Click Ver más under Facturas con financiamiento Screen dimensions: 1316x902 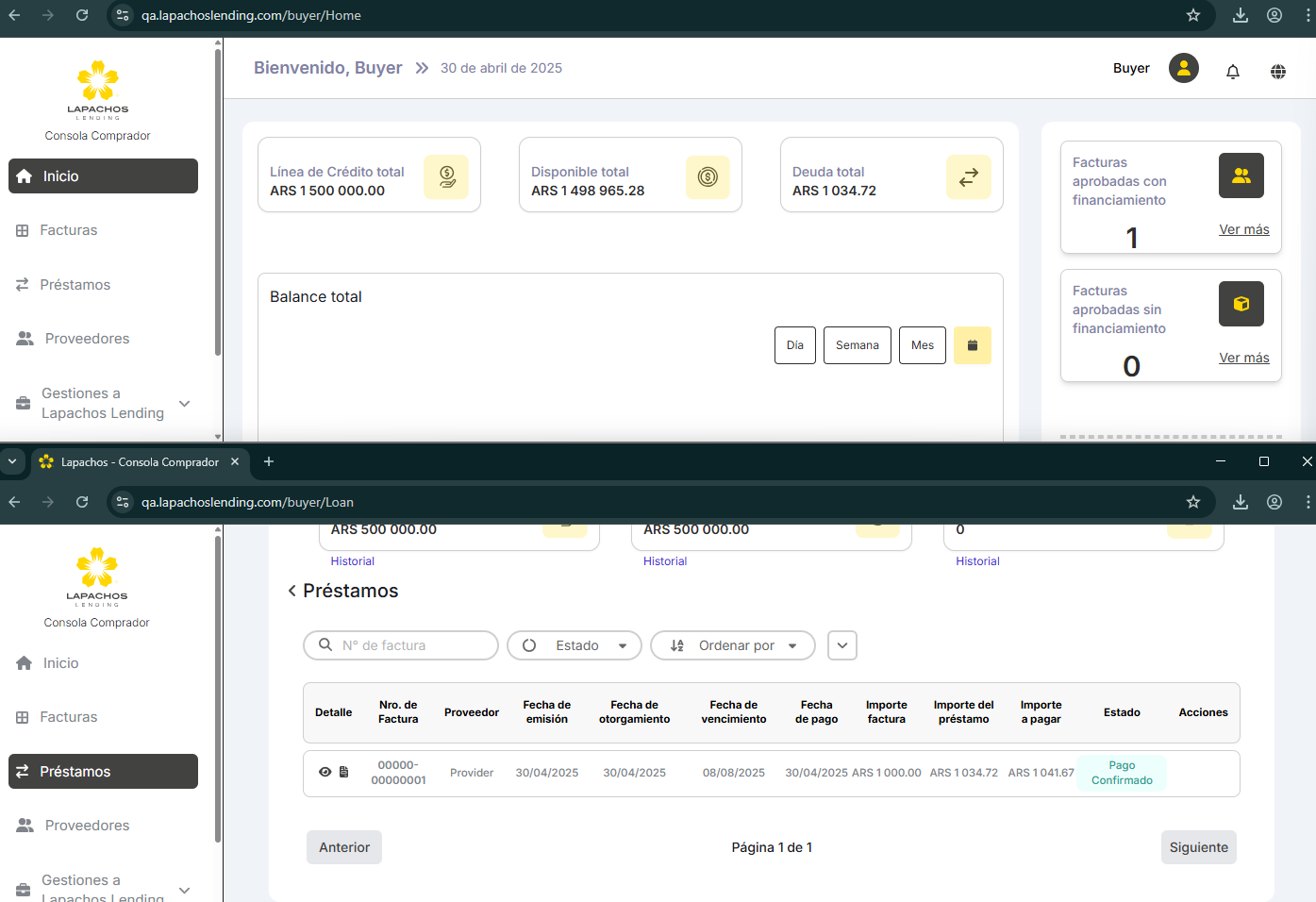click(x=1243, y=229)
